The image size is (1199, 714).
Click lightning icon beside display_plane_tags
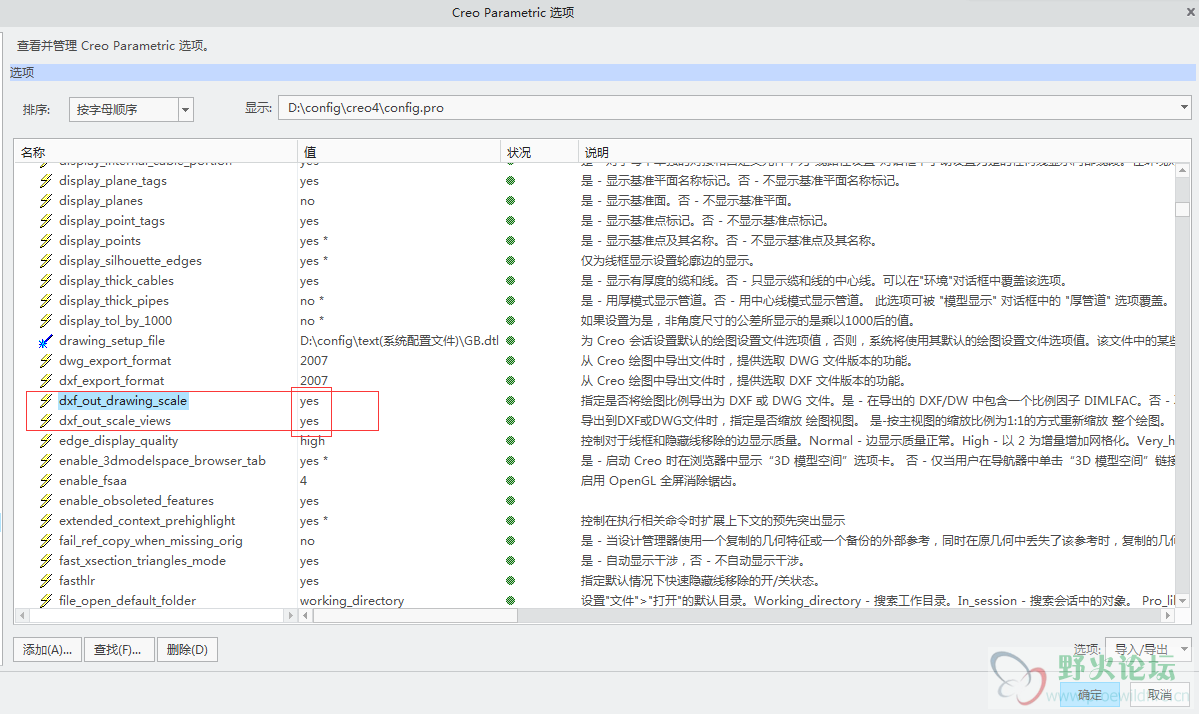coord(46,181)
